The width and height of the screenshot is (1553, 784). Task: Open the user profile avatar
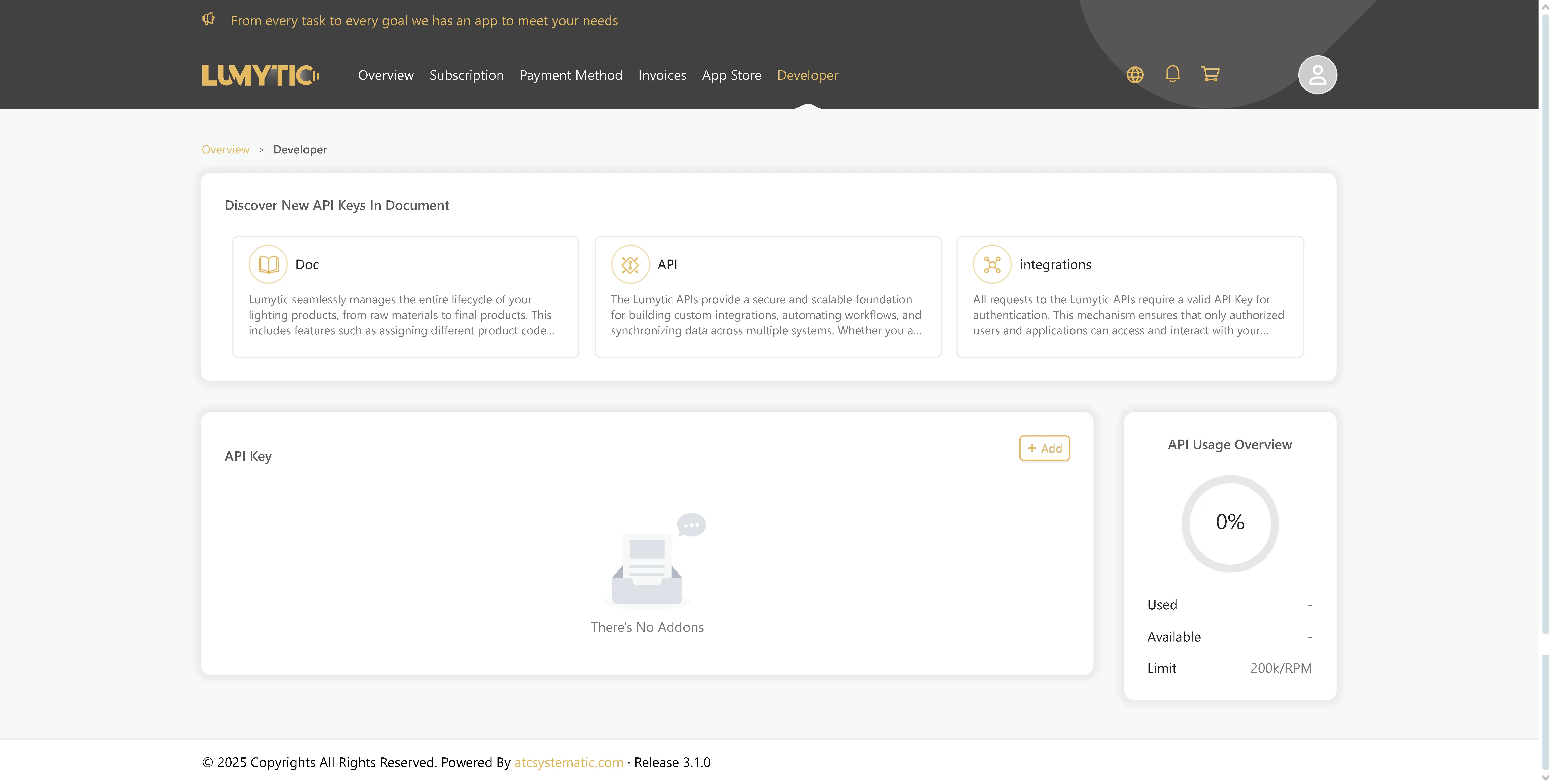1317,75
